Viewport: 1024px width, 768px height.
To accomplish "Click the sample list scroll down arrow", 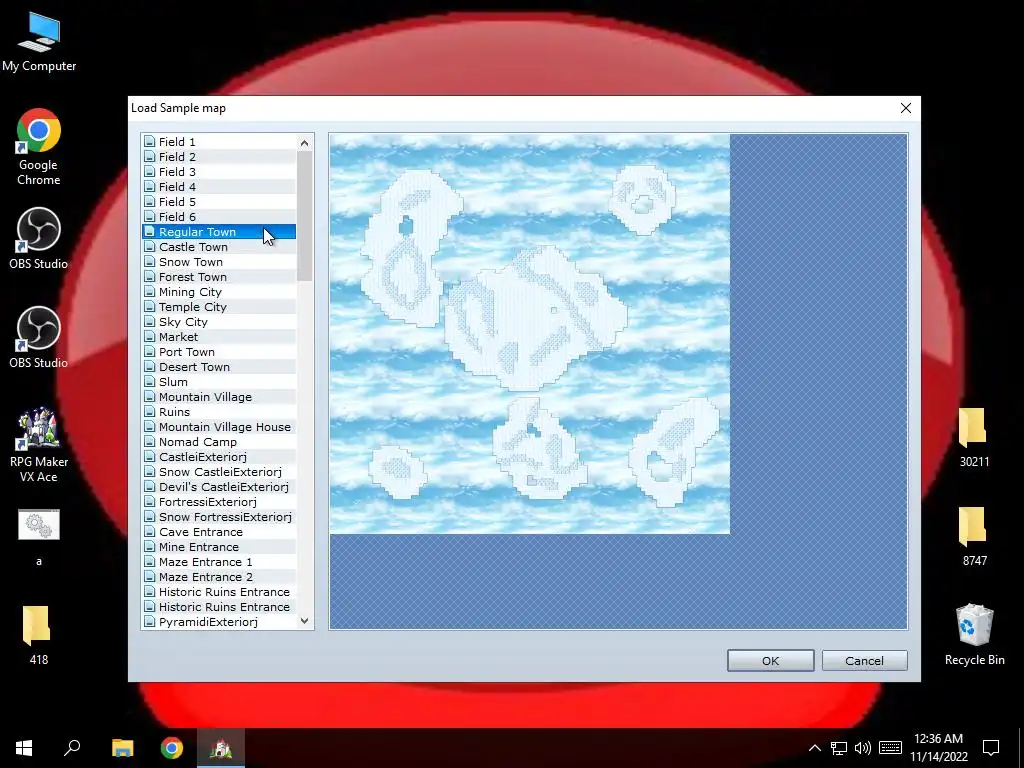I will click(x=304, y=621).
